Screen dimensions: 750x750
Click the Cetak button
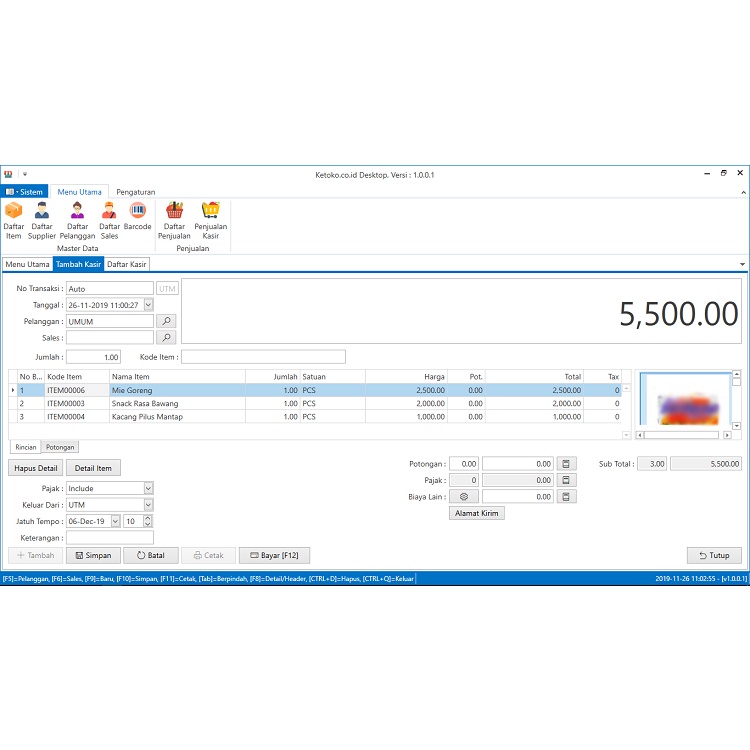pos(208,555)
